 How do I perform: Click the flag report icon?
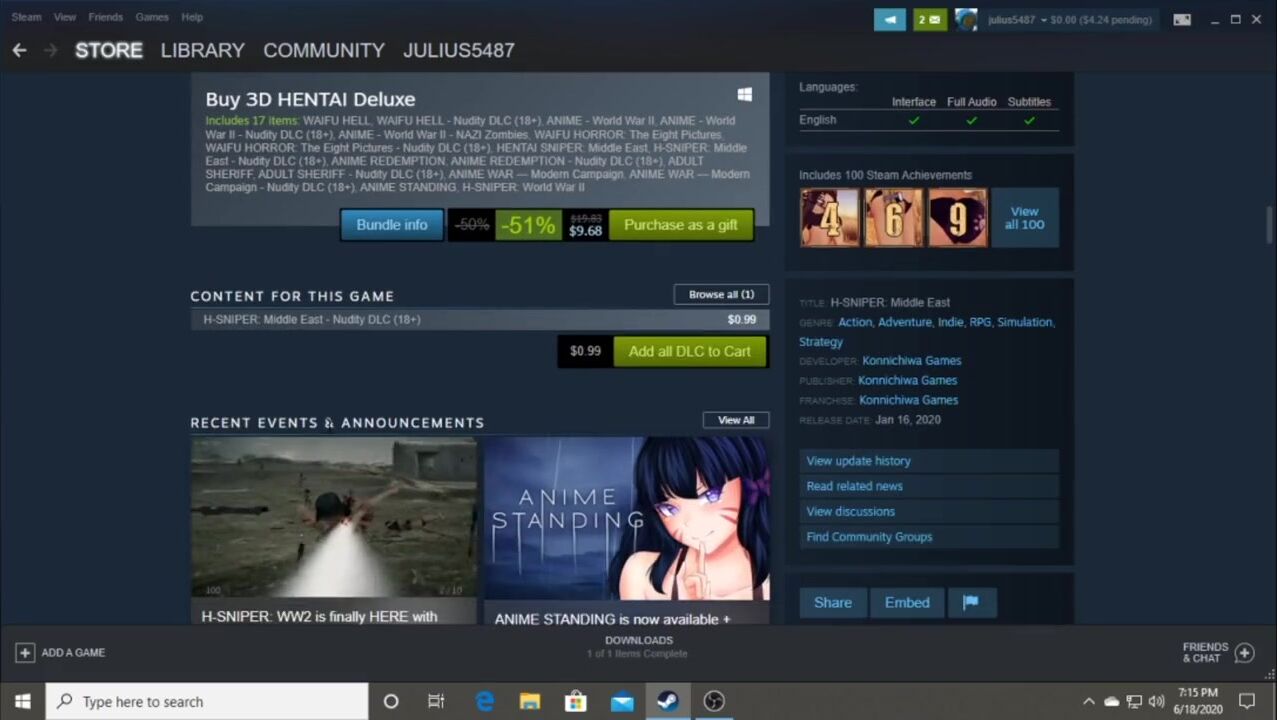click(970, 602)
